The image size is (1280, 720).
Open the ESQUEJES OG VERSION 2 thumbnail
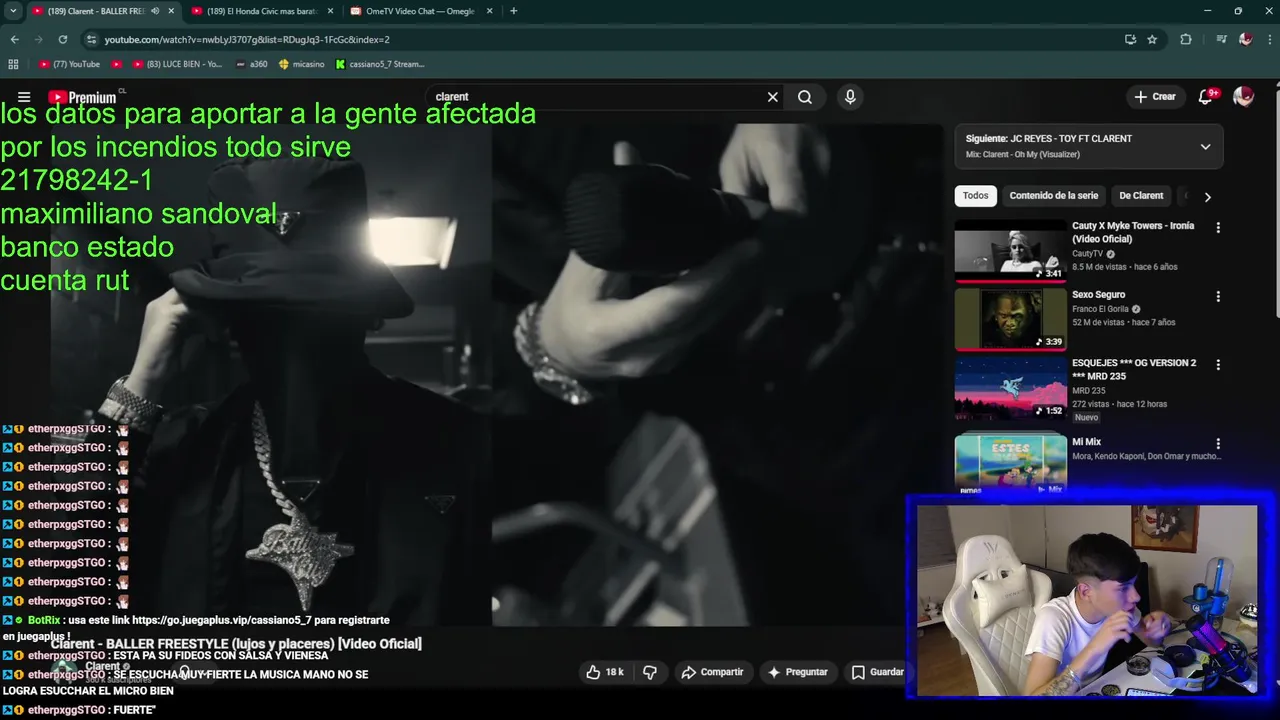[x=1010, y=387]
